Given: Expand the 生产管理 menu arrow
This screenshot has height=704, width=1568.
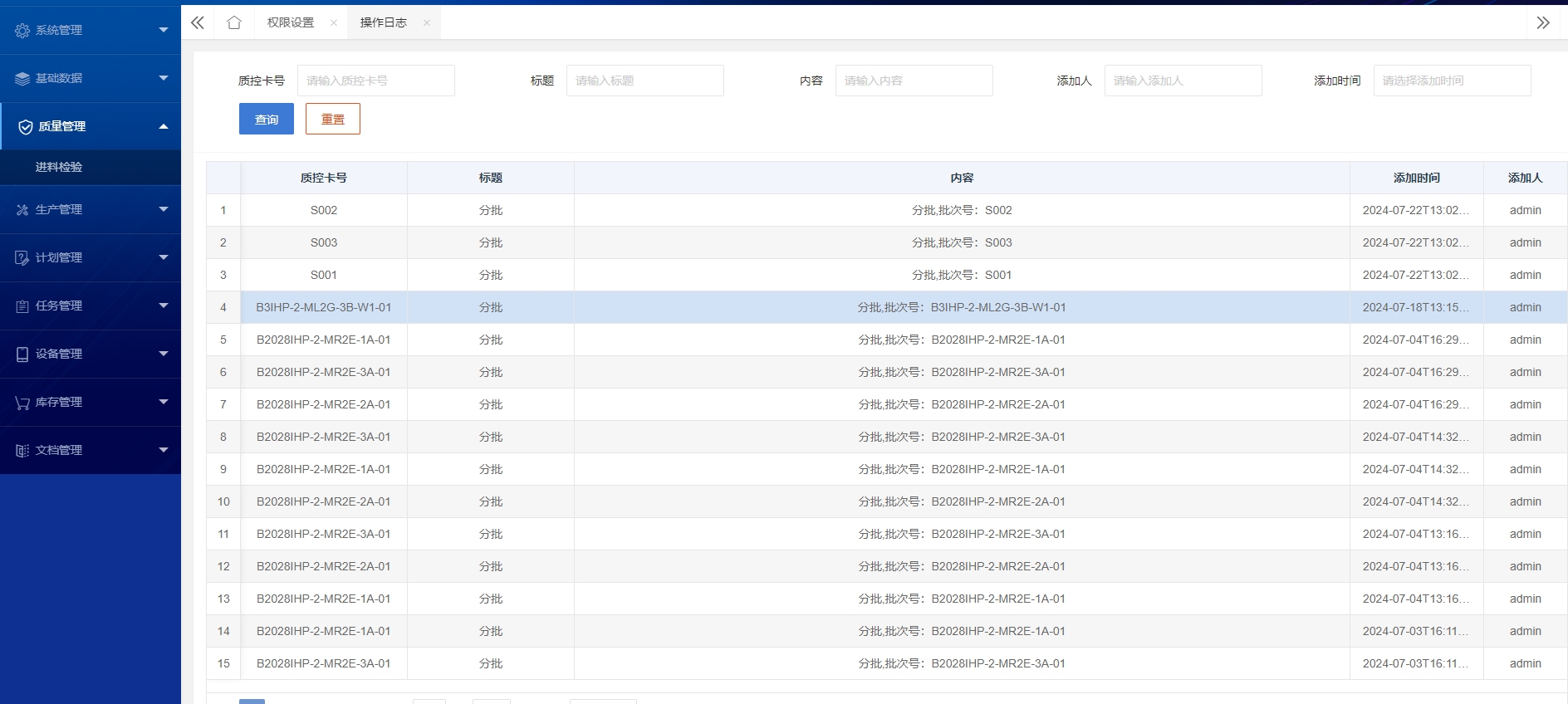Looking at the screenshot, I should pos(164,209).
